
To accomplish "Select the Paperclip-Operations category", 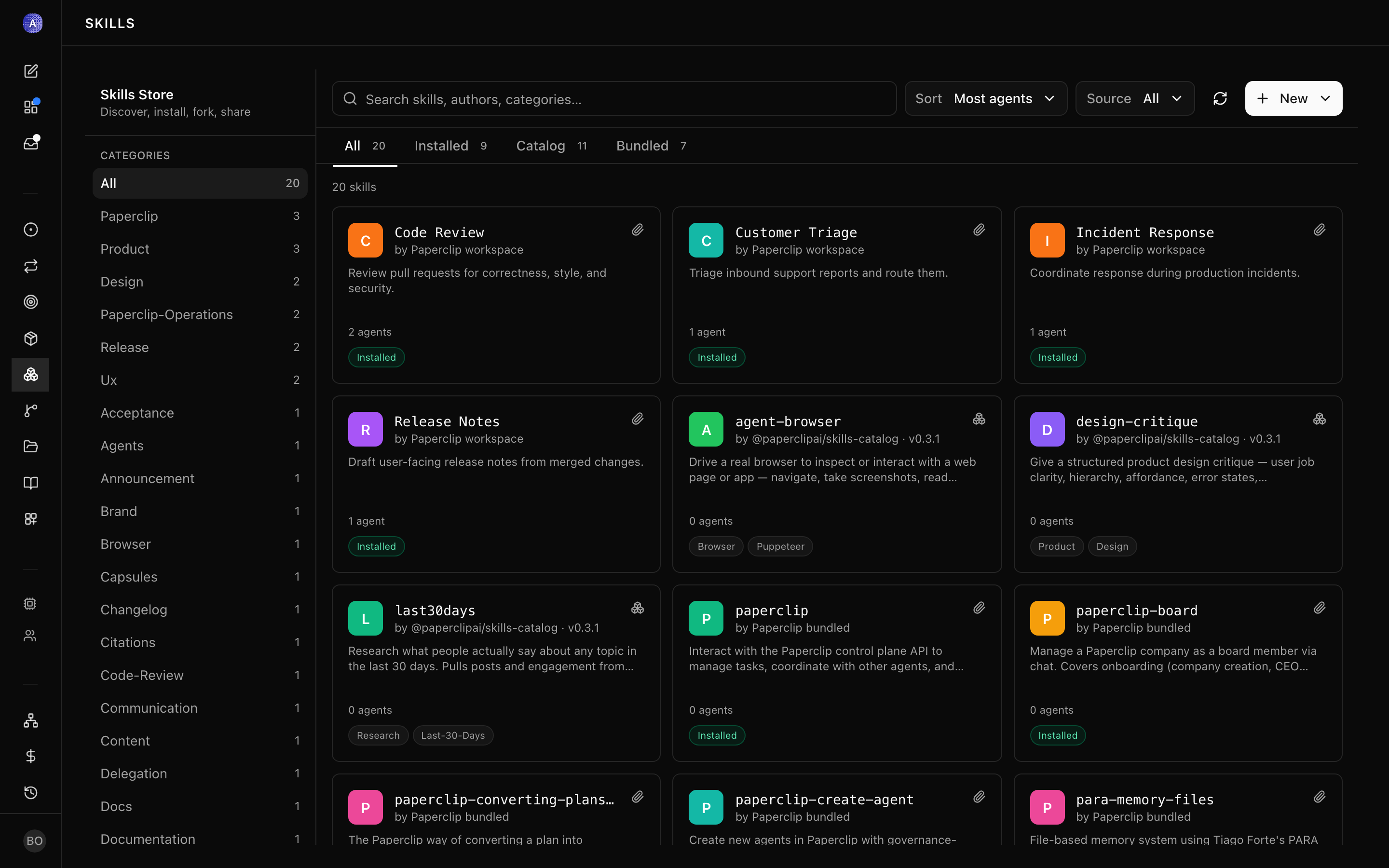I will coord(200,314).
